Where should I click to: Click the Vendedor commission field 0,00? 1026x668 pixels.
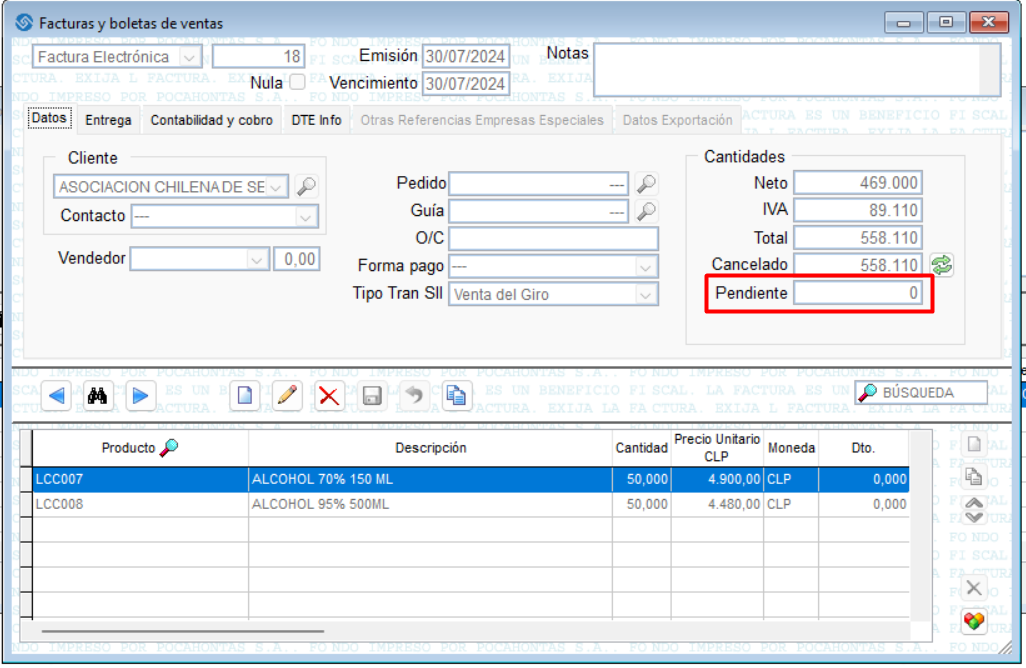(296, 259)
